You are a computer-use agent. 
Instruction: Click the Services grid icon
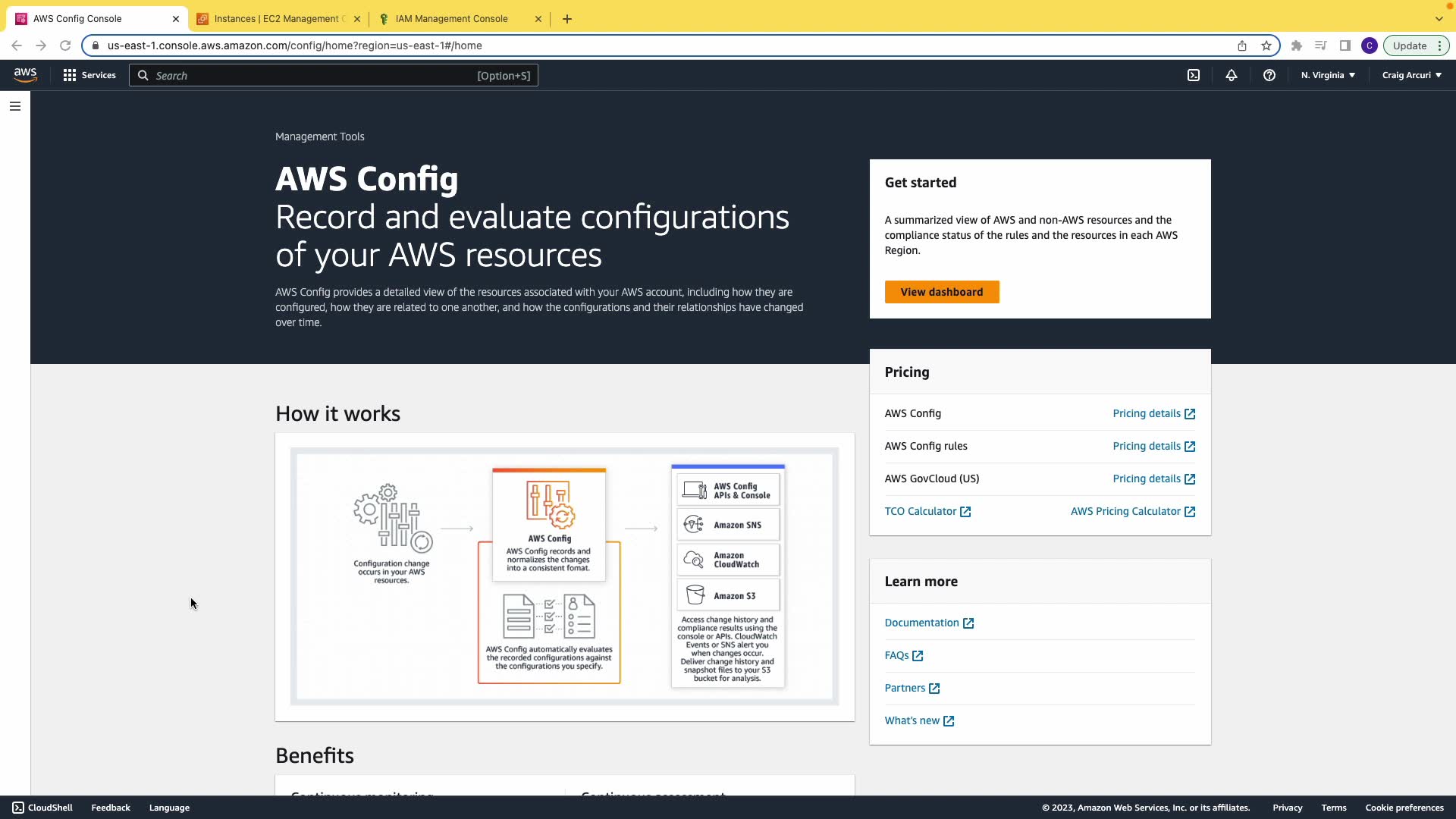[x=70, y=75]
